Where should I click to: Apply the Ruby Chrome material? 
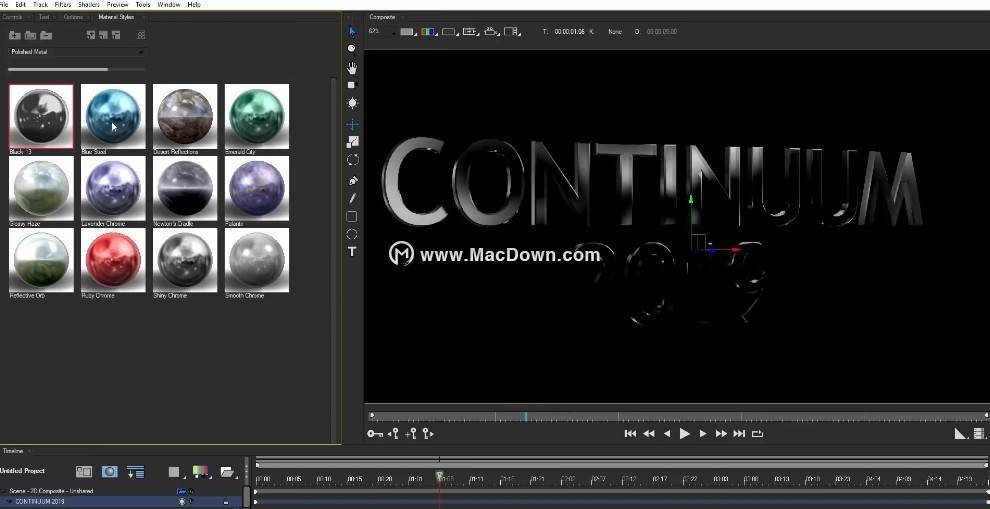113,260
